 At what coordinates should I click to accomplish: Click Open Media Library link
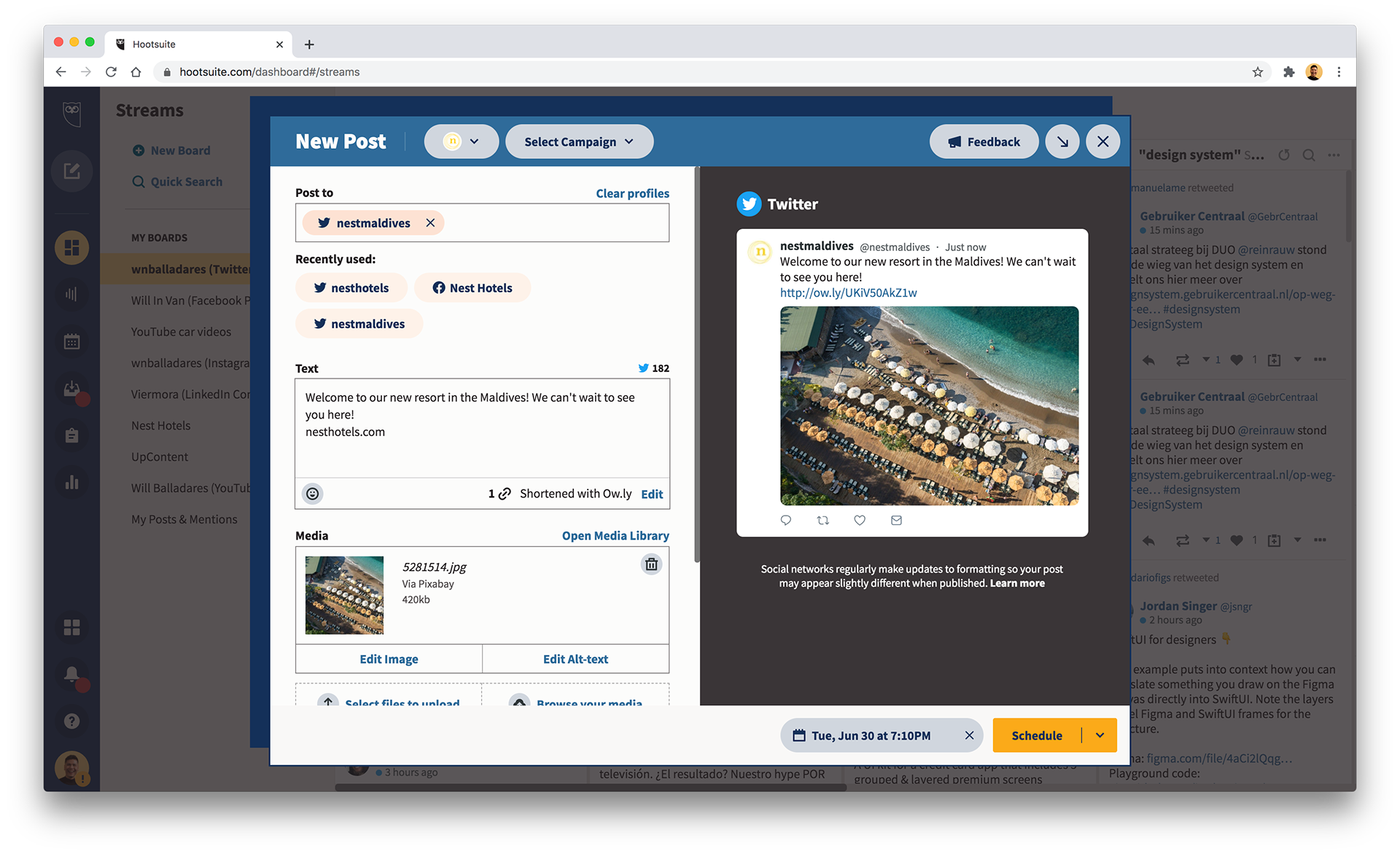point(615,536)
